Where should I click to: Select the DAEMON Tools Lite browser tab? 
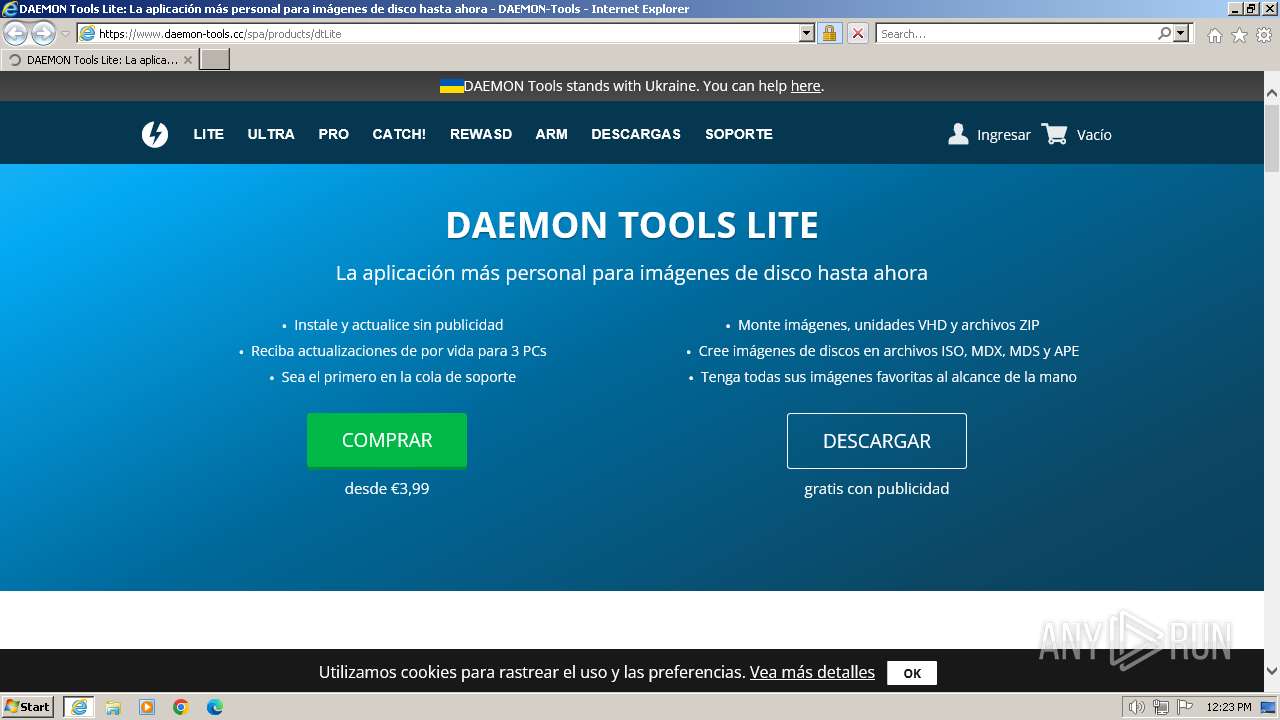100,60
